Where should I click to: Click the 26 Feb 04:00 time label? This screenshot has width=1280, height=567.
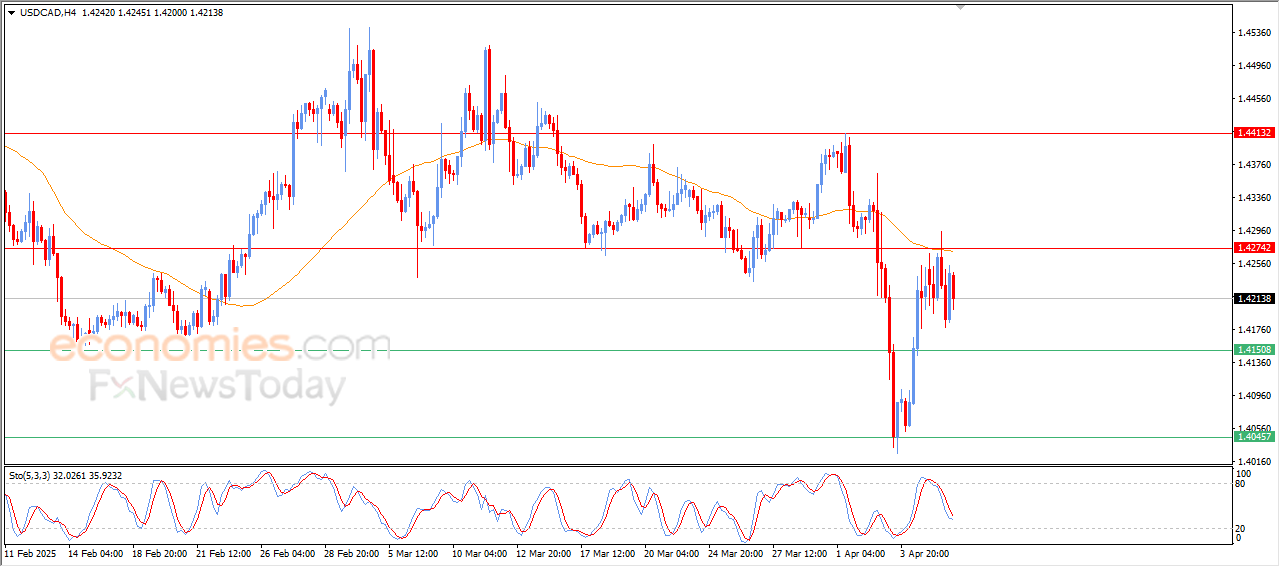[x=286, y=552]
